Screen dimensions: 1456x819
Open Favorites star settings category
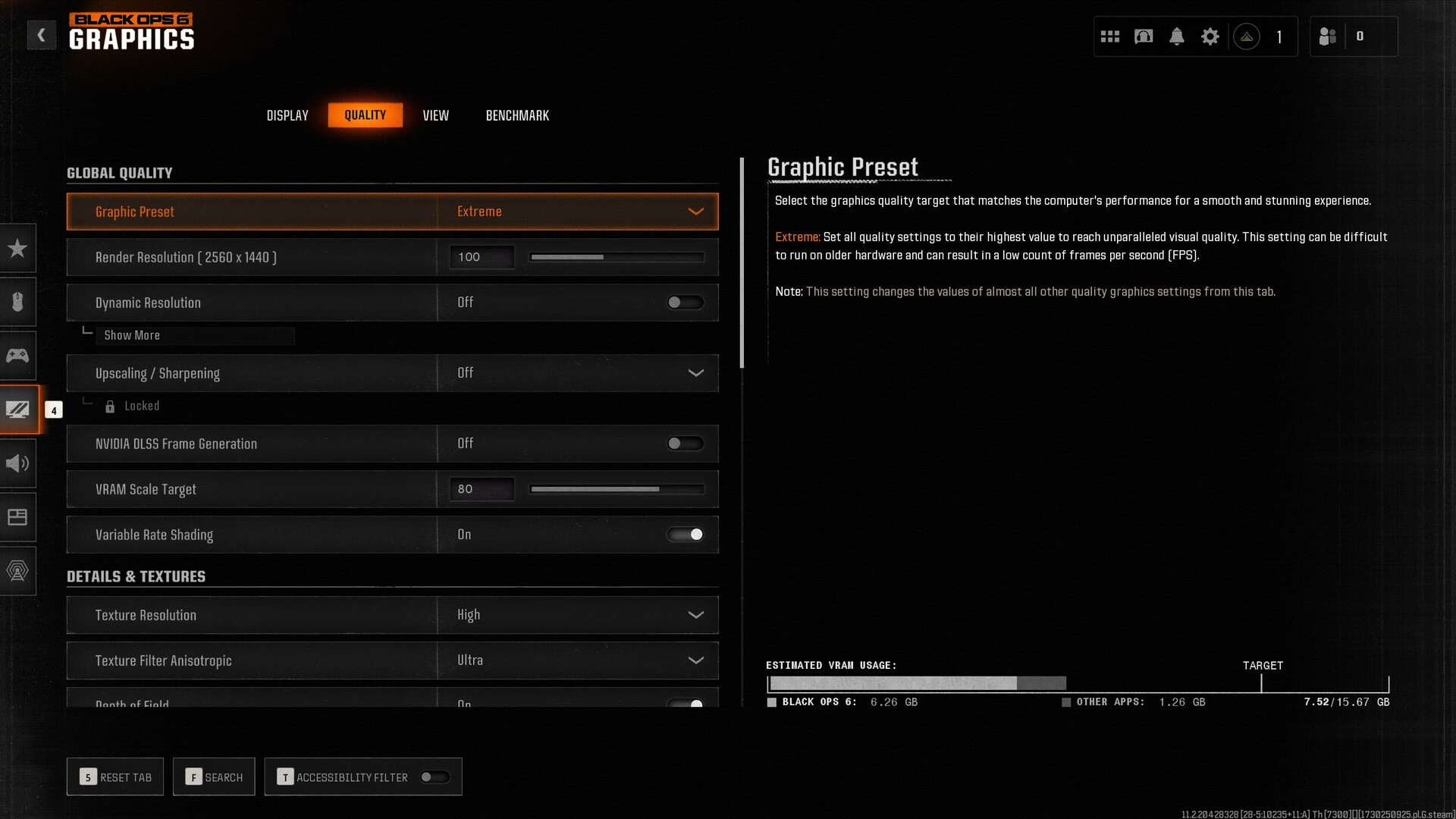17,248
